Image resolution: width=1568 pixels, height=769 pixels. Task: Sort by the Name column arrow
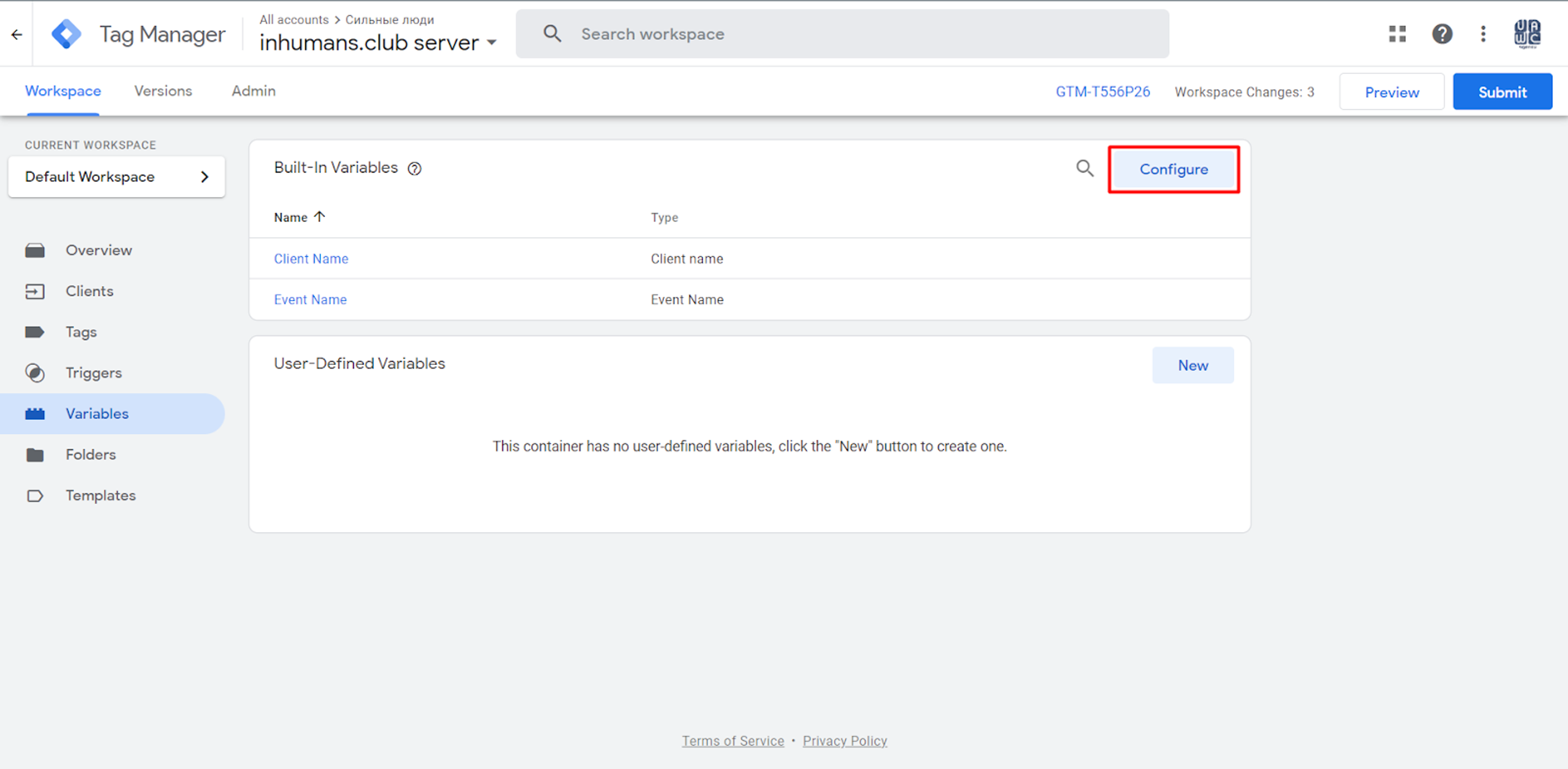319,217
